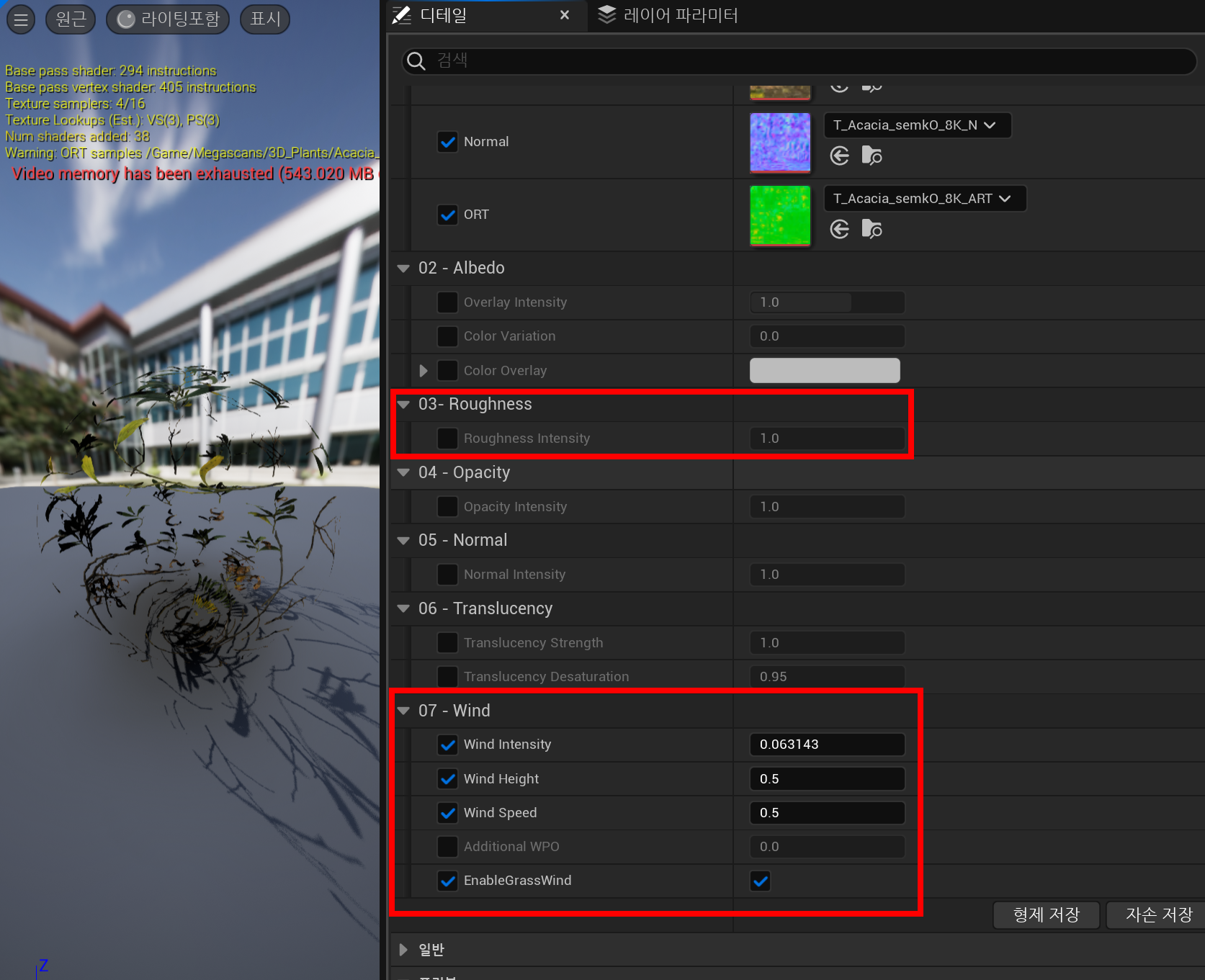Click 'Texture samplers: 4/16' stat text
1205x980 pixels.
click(75, 104)
